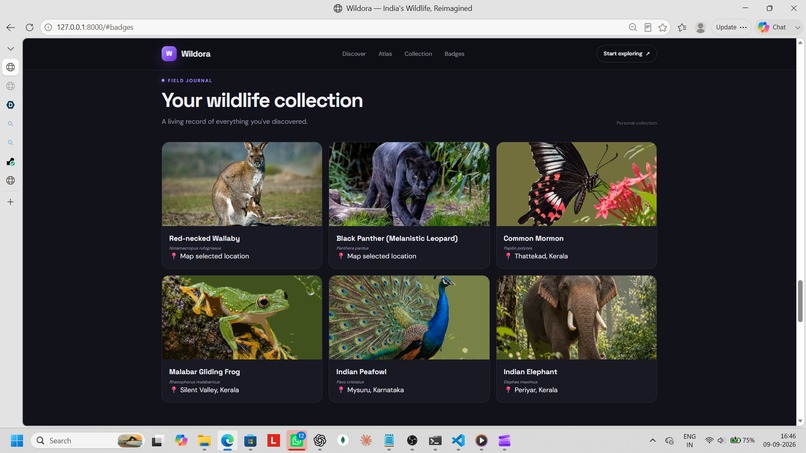Image resolution: width=806 pixels, height=453 pixels.
Task: Open the Indian Elephant photo
Action: point(576,317)
